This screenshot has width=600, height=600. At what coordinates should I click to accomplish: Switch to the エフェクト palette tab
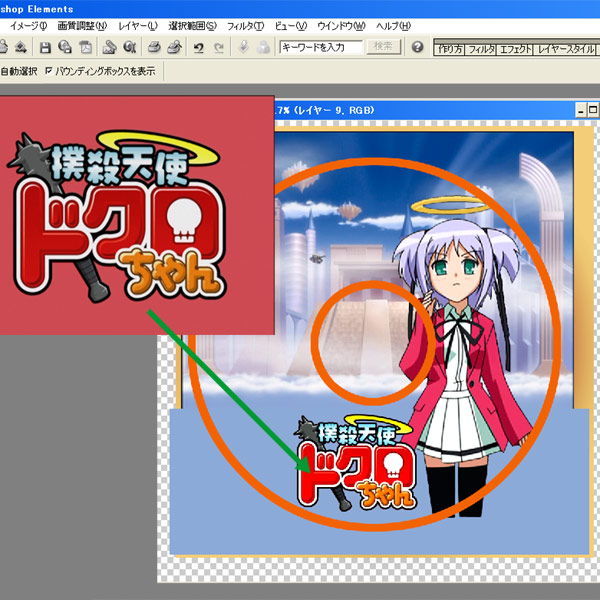[515, 49]
